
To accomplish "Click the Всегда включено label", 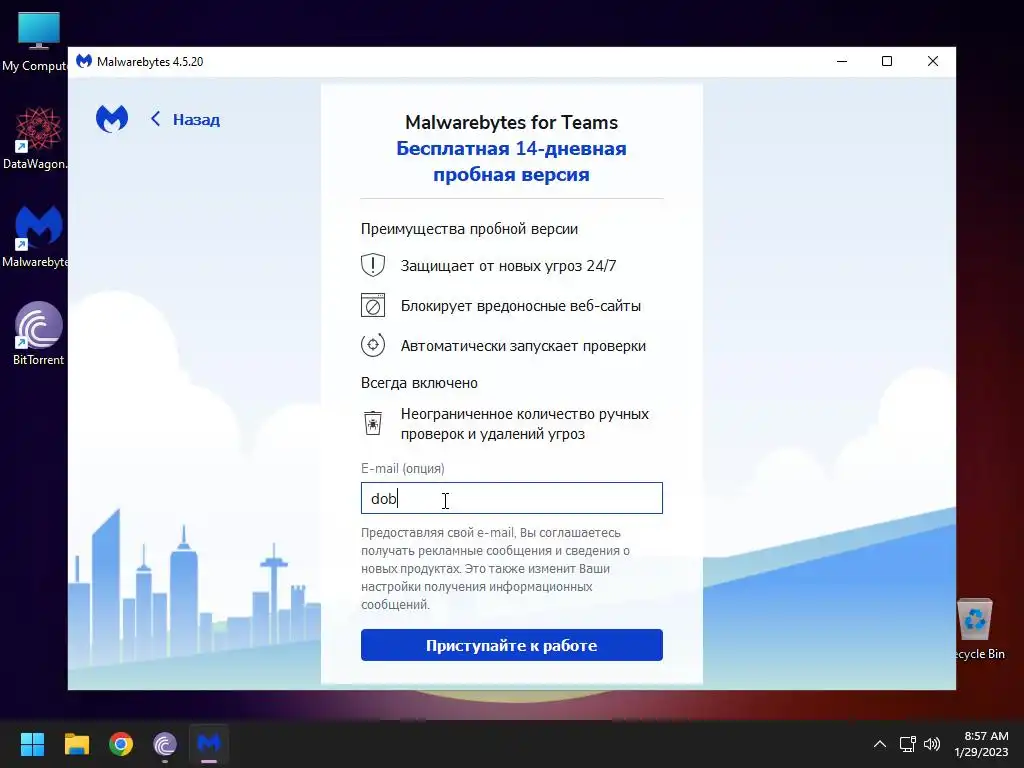I will click(x=419, y=383).
